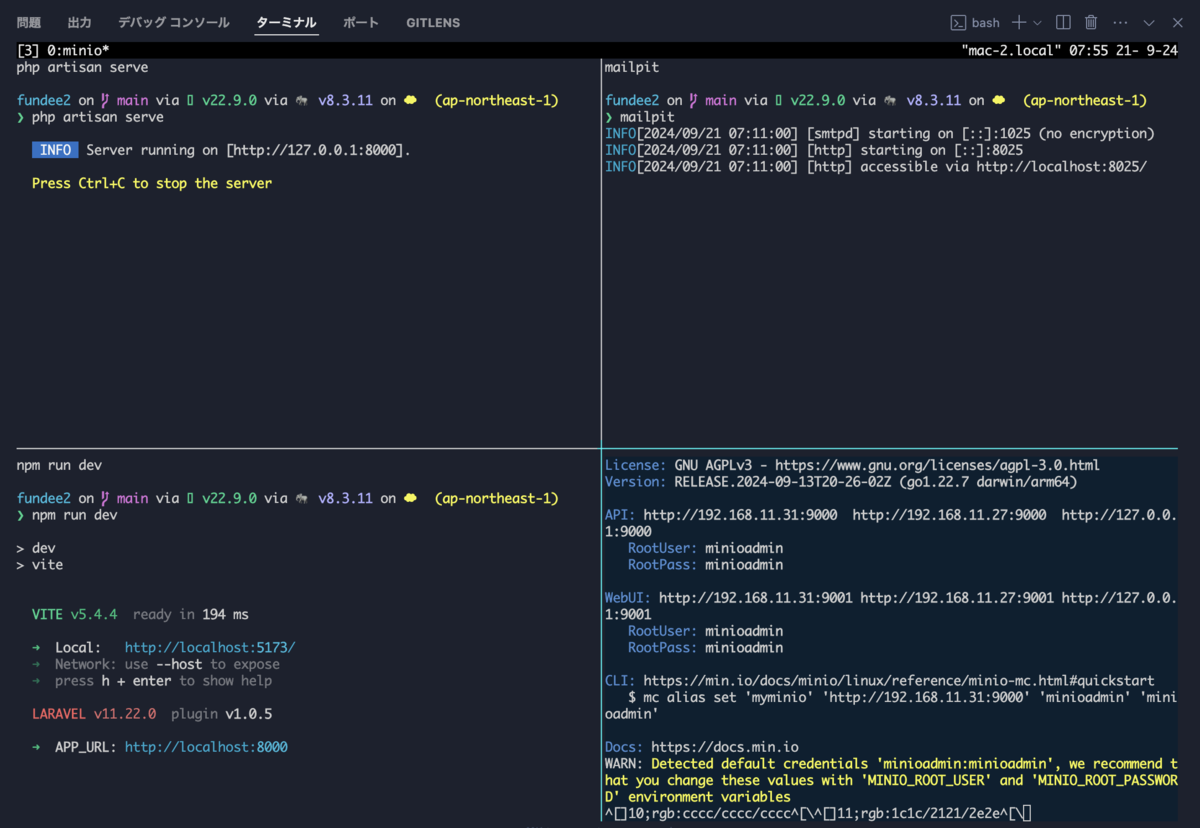Select the ターミナル tab
1200x828 pixels.
tap(286, 22)
